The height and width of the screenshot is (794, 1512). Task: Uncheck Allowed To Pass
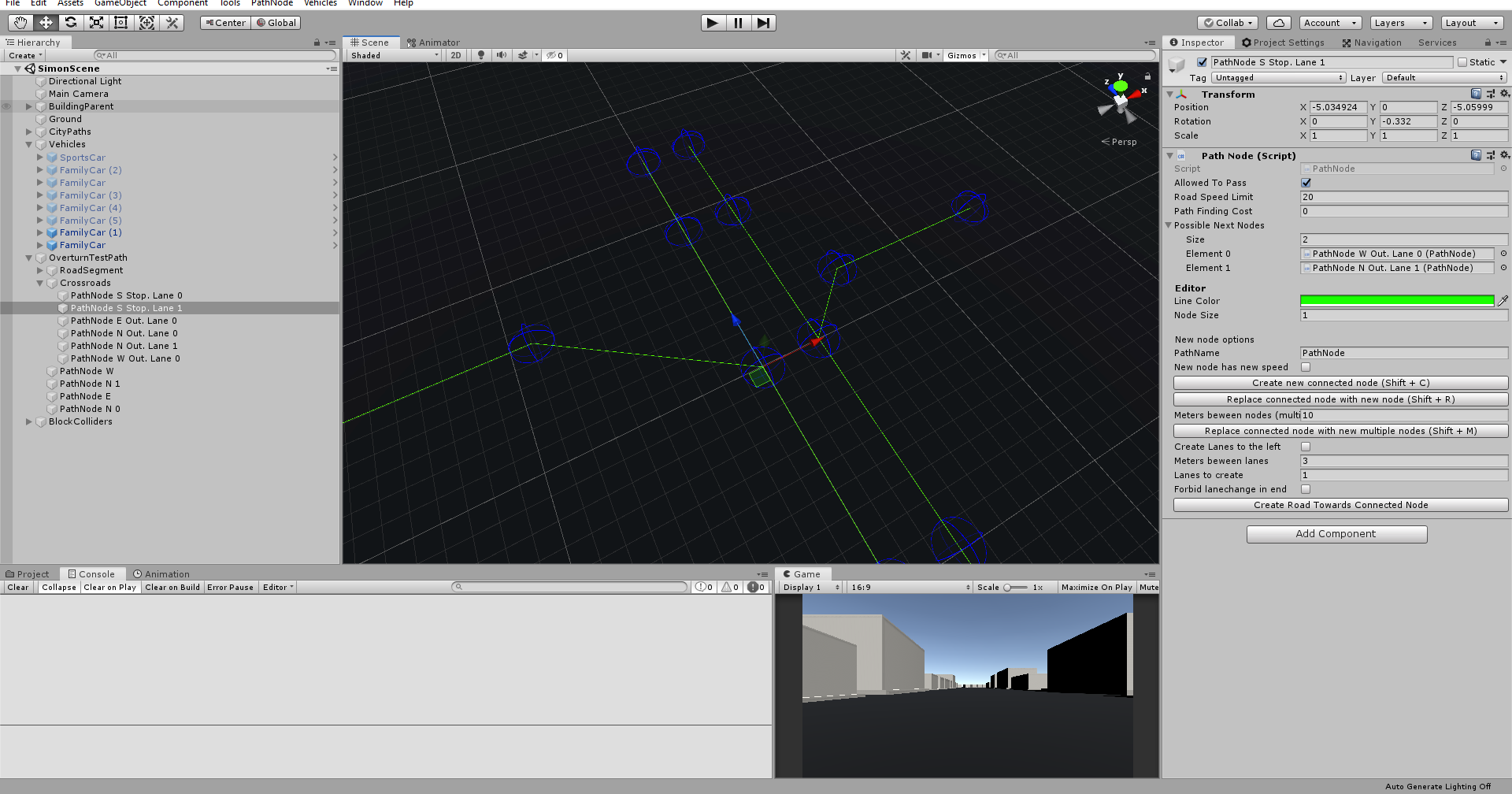point(1306,183)
